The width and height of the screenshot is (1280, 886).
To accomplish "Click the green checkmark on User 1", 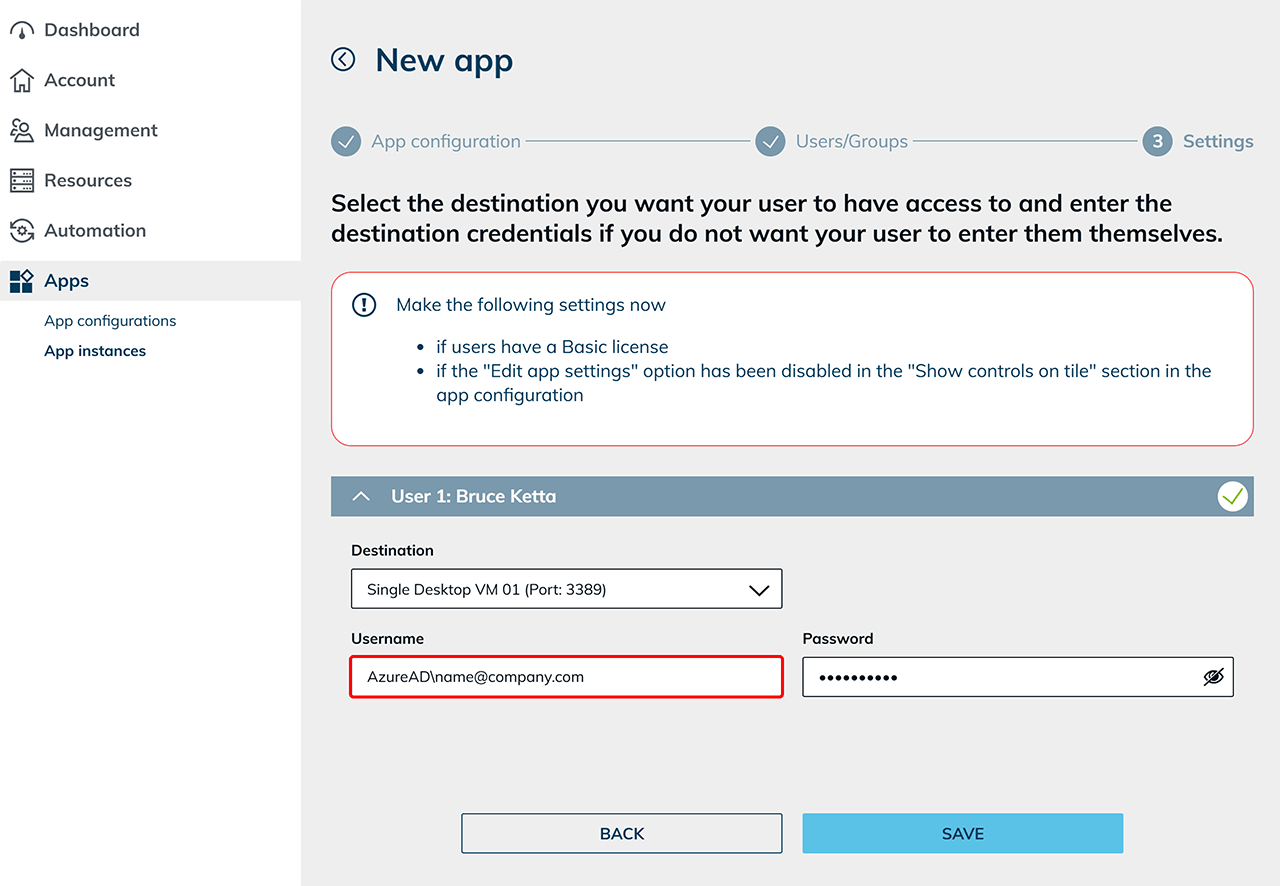I will point(1233,496).
